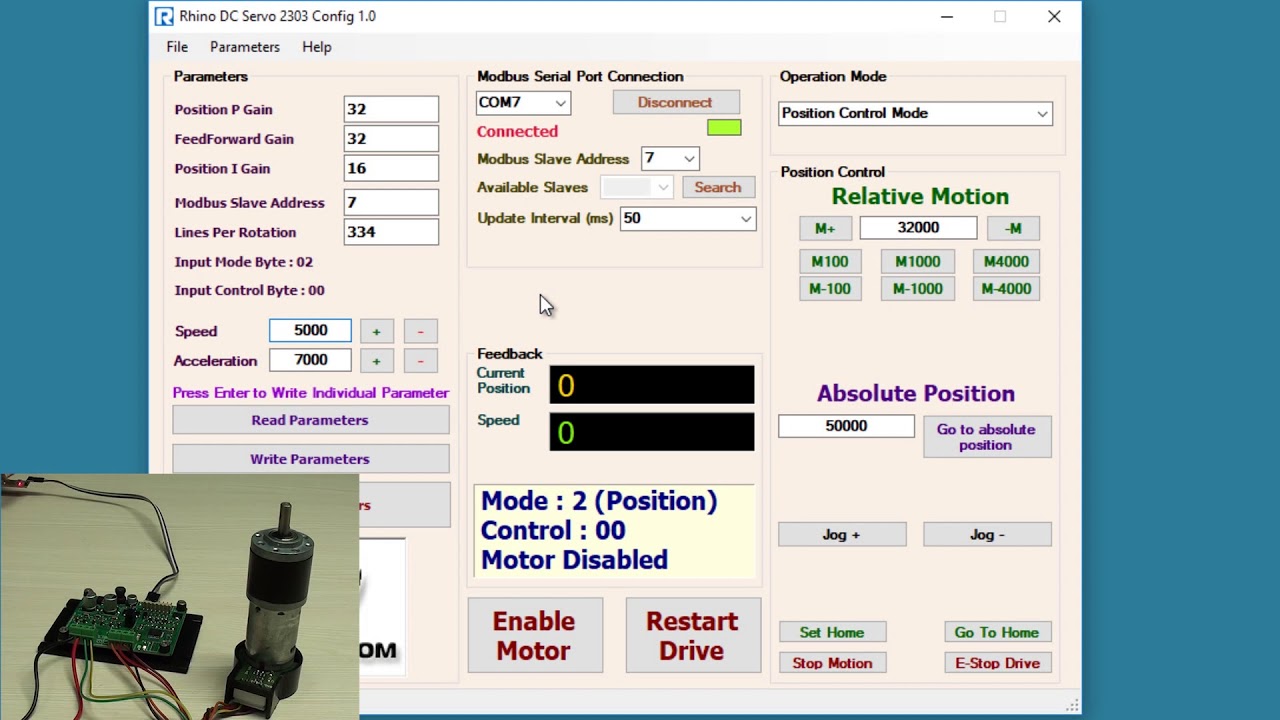Click the absolute position 50000 field
Screen dimensions: 1280x720
846,426
